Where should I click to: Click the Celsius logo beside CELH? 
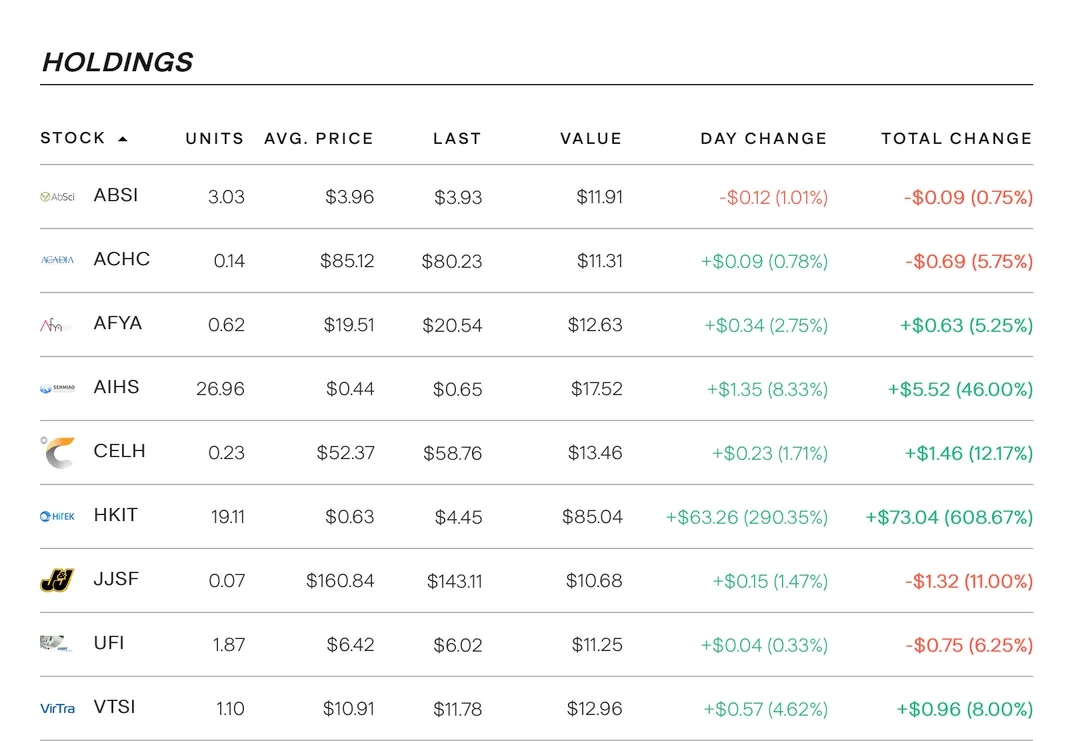coord(57,452)
